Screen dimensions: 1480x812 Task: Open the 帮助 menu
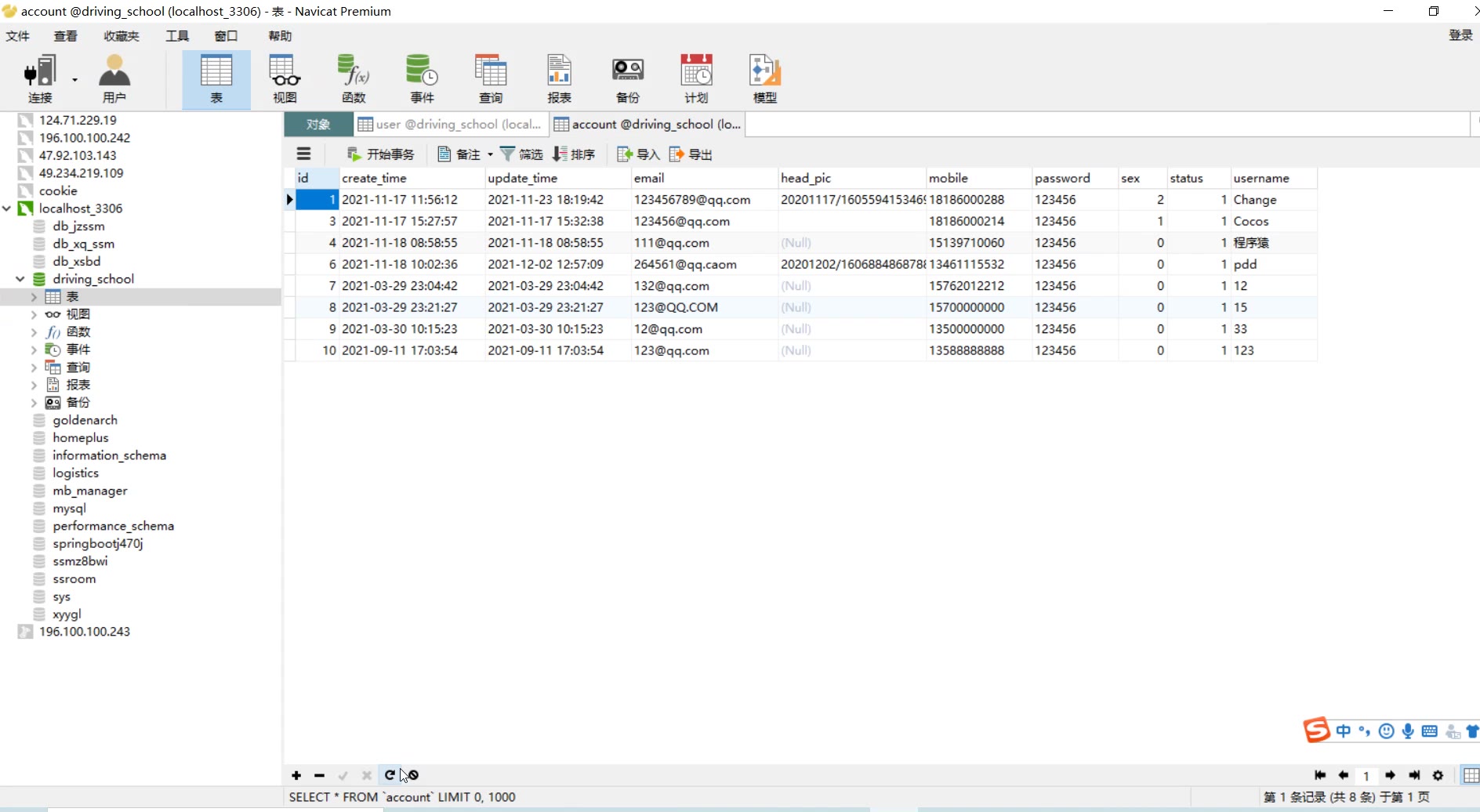280,36
